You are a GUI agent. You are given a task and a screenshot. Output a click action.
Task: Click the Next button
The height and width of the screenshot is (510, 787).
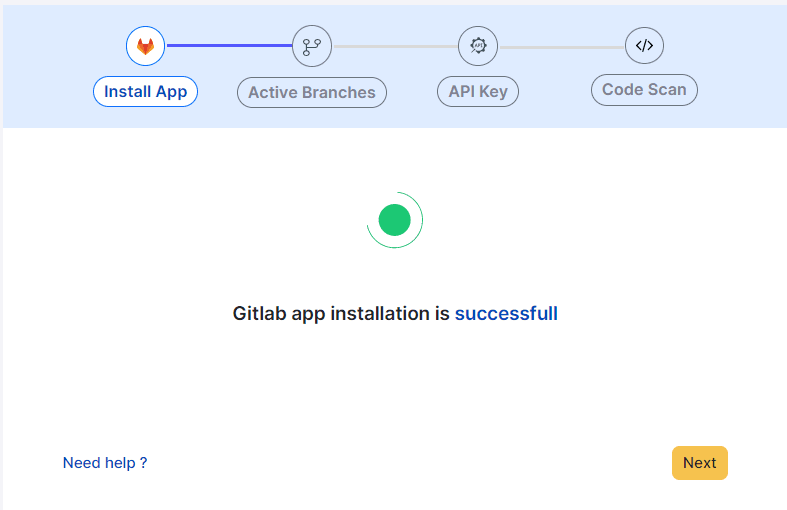(700, 463)
